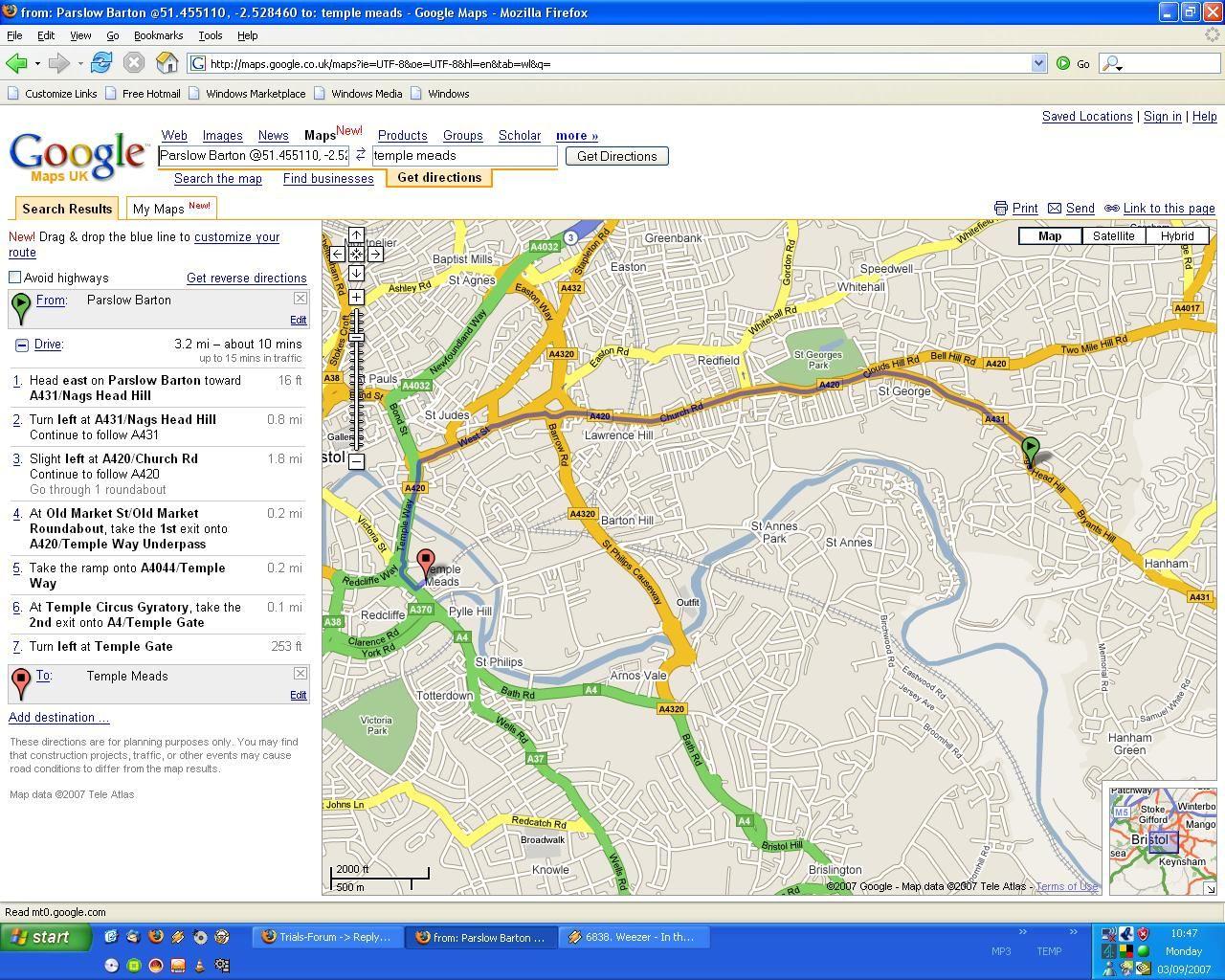Click the red Temple Meads marker on the map
The width and height of the screenshot is (1225, 980).
coord(427,565)
